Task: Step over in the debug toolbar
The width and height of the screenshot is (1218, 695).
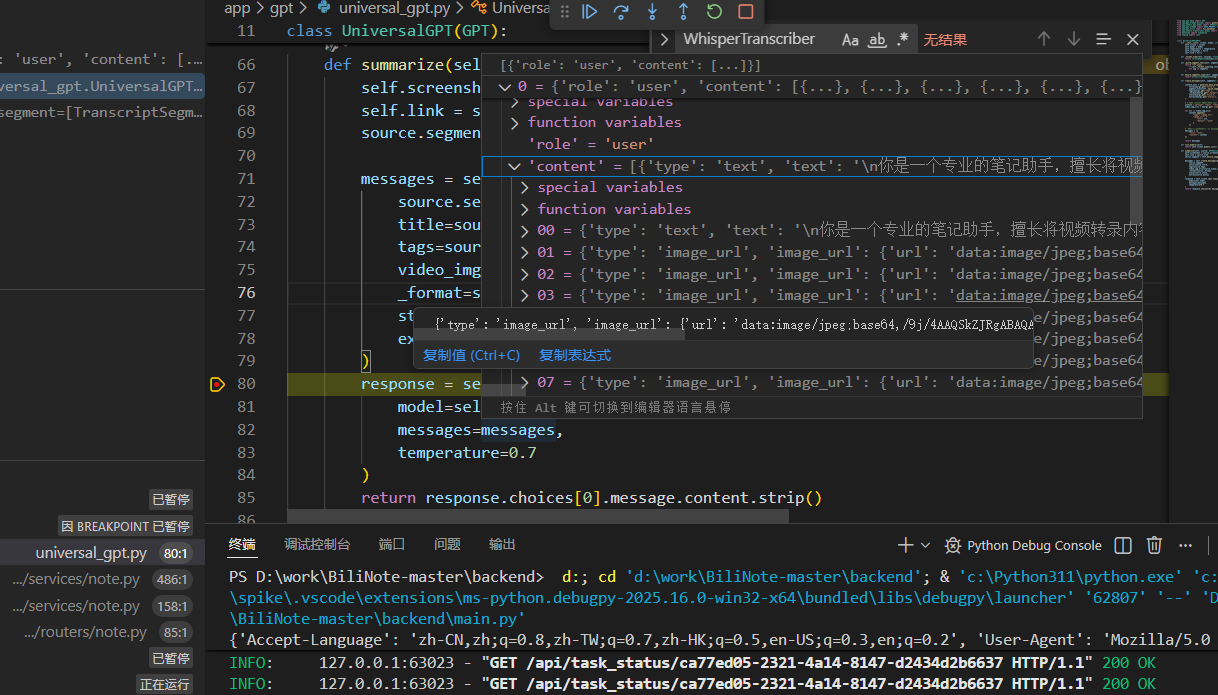Action: 621,12
